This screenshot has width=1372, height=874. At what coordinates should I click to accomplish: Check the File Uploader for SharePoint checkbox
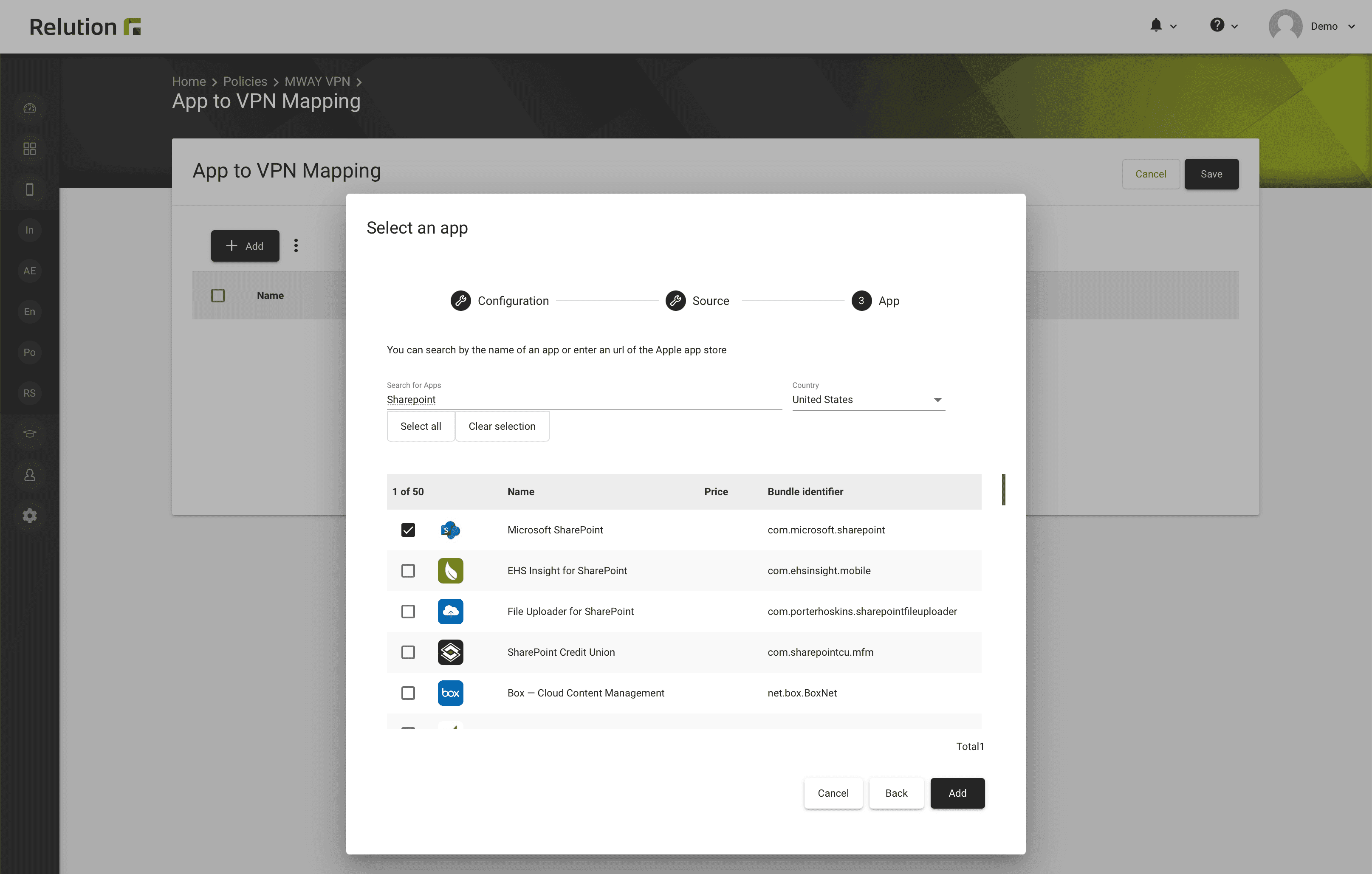coord(408,612)
